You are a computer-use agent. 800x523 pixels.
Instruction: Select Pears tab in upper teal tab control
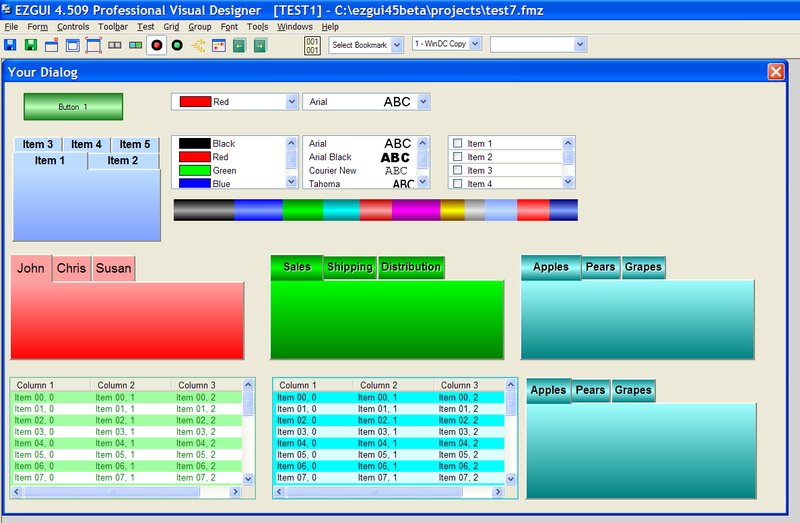pyautogui.click(x=600, y=267)
